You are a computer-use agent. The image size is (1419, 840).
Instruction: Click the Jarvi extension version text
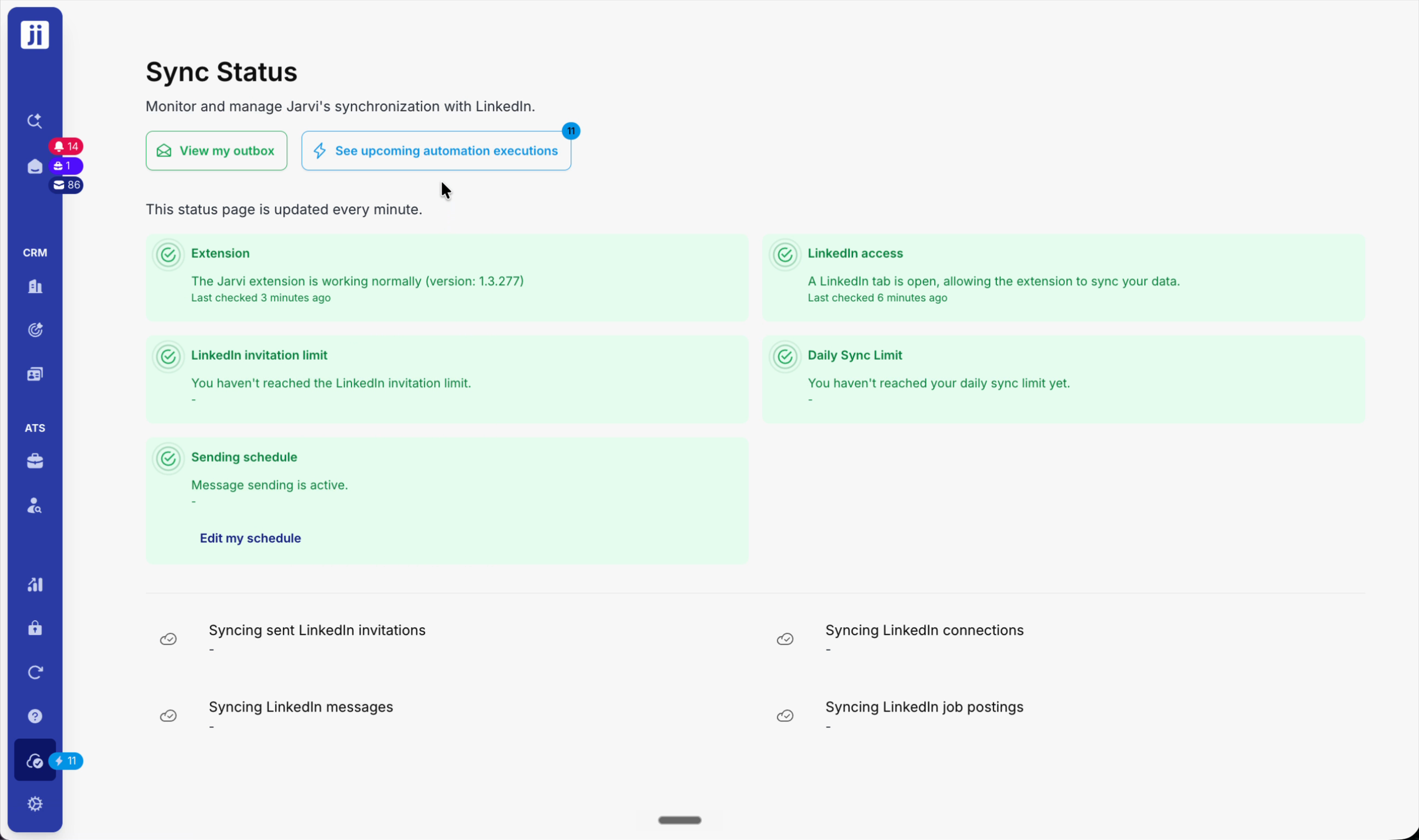tap(357, 281)
